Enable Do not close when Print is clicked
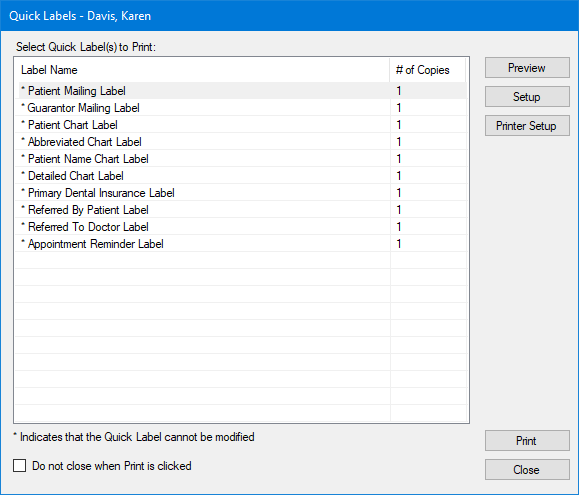 tap(20, 465)
